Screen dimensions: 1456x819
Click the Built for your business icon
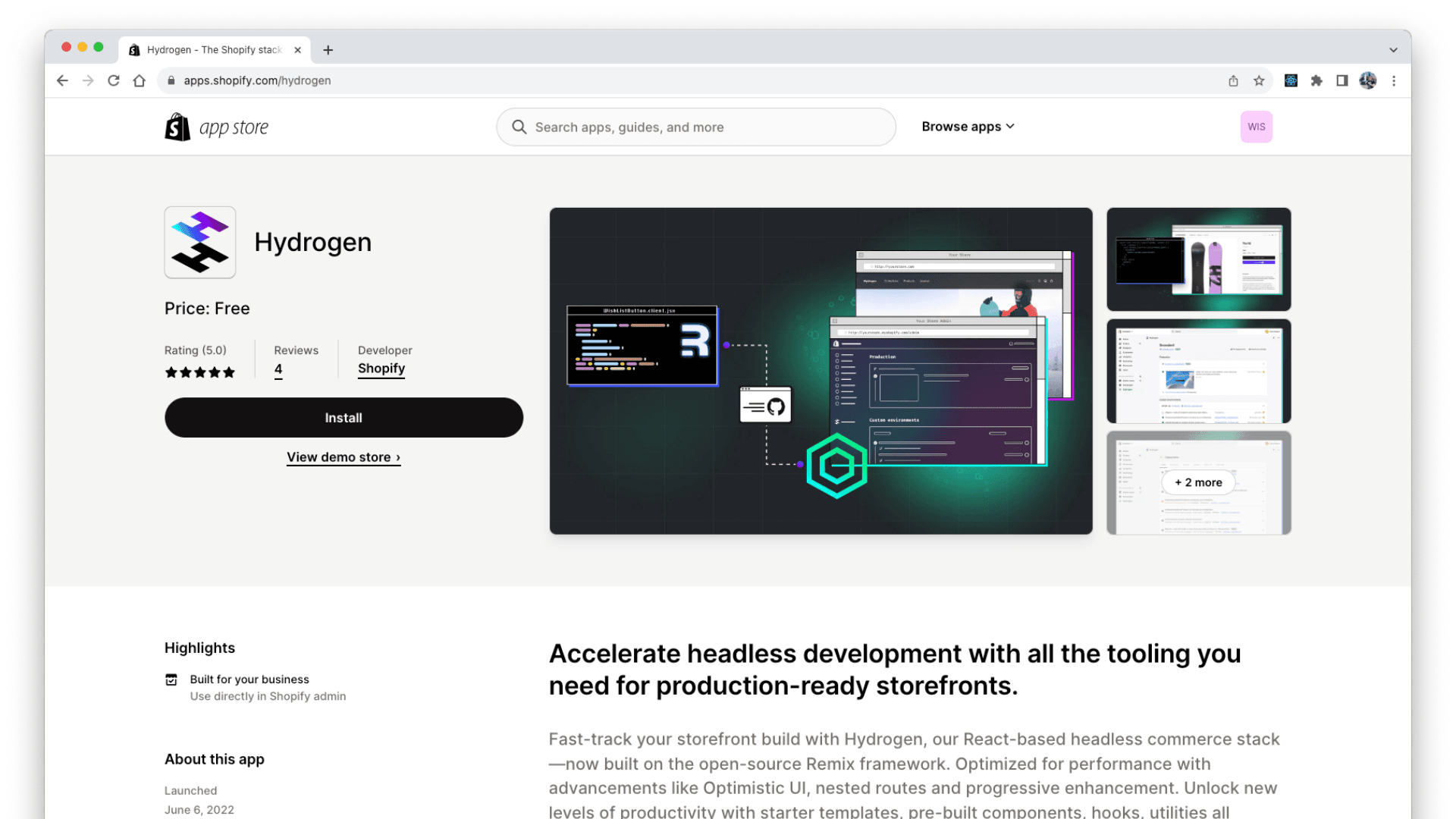pyautogui.click(x=171, y=679)
